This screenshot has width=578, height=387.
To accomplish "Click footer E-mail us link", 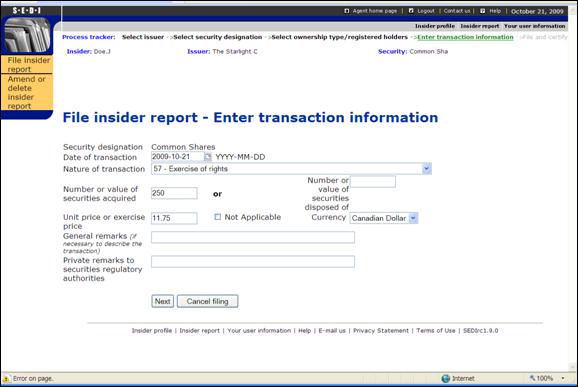I will click(332, 331).
